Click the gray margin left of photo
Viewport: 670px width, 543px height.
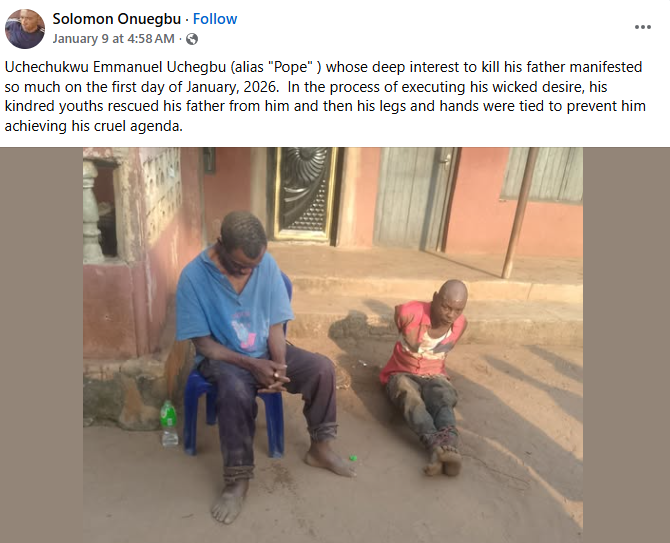pos(41,345)
